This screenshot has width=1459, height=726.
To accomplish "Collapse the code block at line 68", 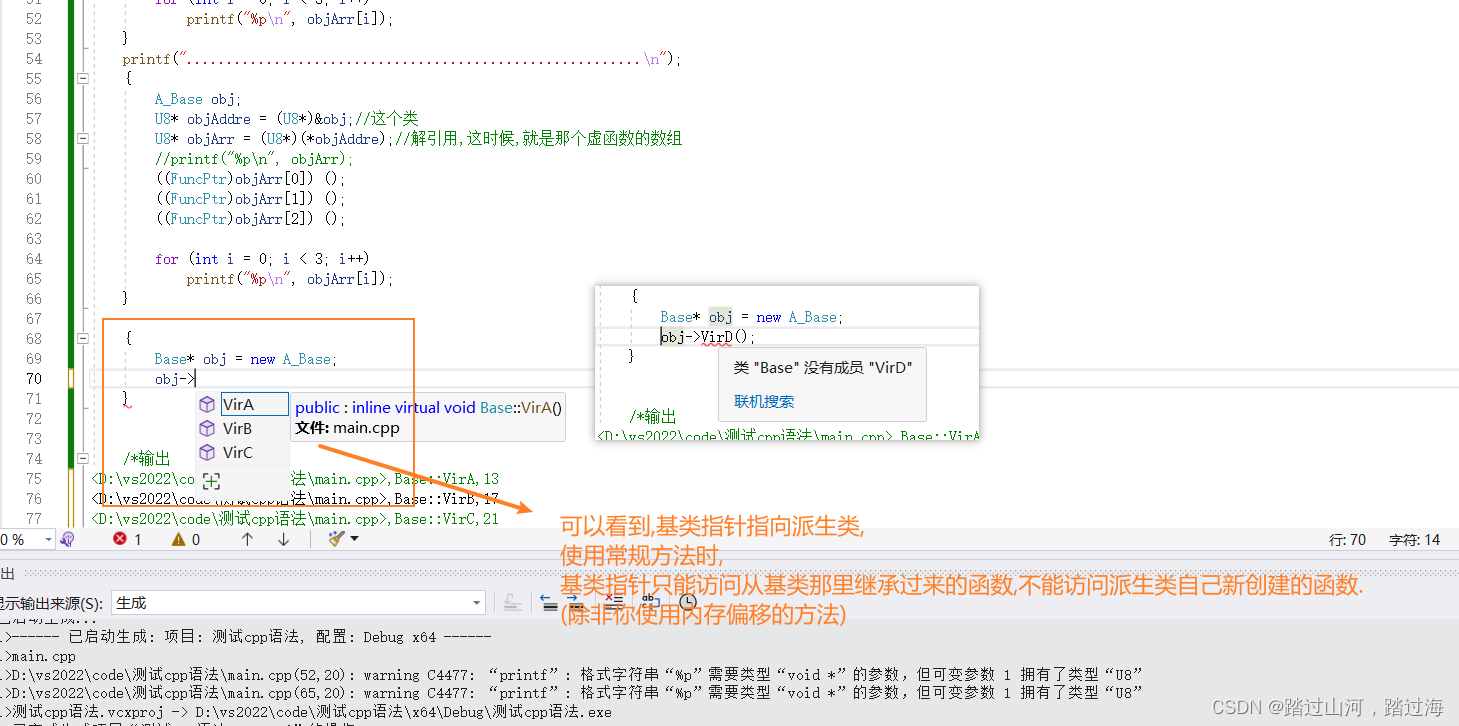I will click(x=83, y=338).
